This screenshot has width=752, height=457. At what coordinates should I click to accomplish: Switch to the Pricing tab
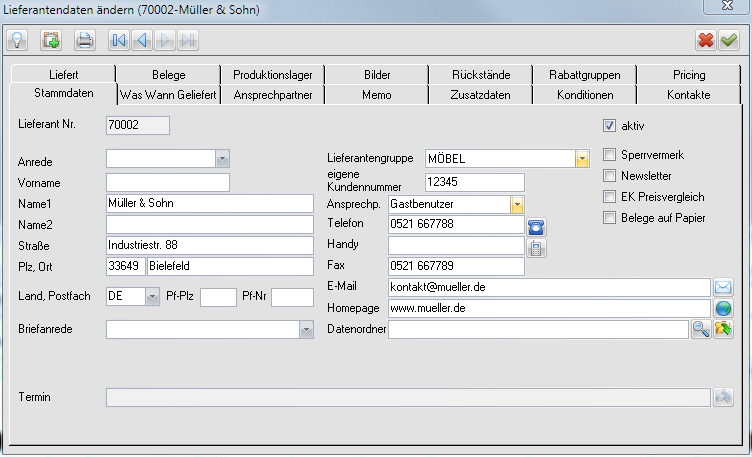click(x=689, y=75)
